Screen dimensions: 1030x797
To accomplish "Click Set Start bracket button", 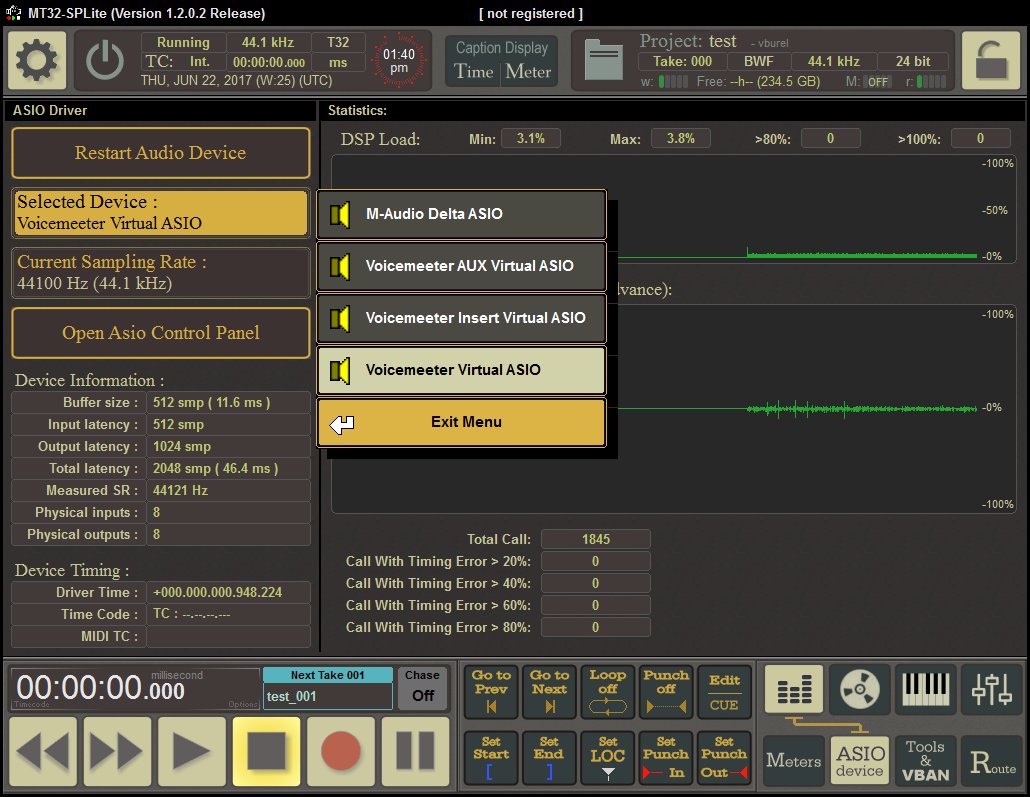I will [x=491, y=758].
